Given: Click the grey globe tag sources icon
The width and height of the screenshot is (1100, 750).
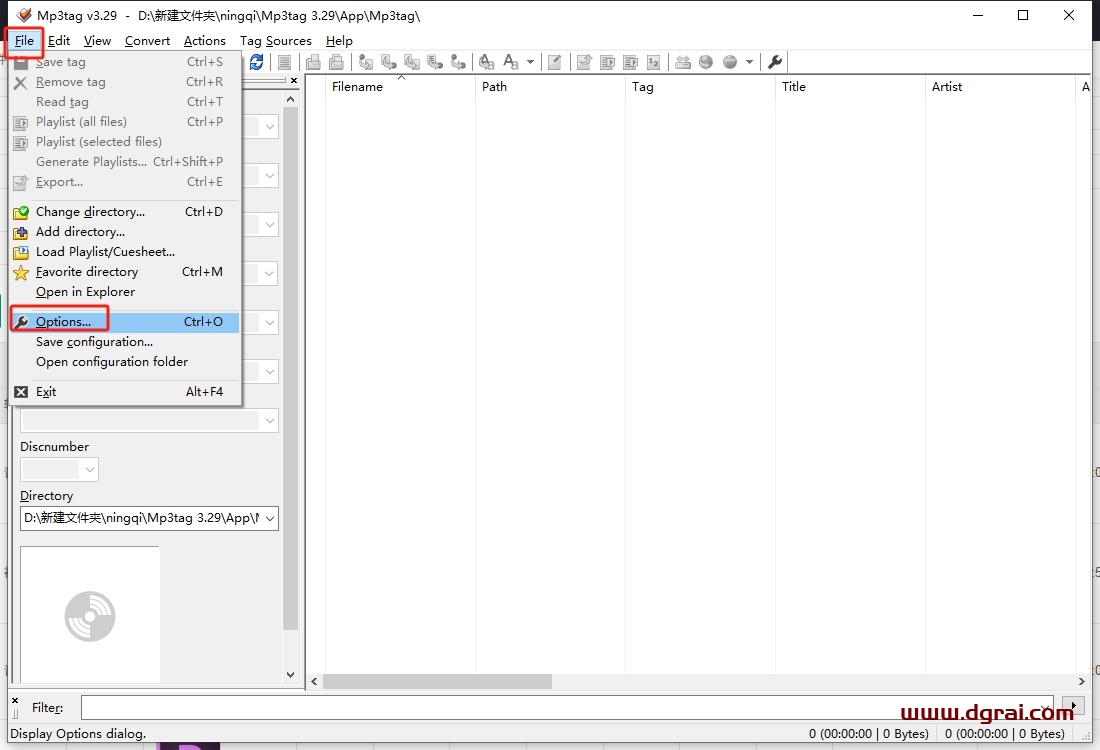Looking at the screenshot, I should (730, 62).
